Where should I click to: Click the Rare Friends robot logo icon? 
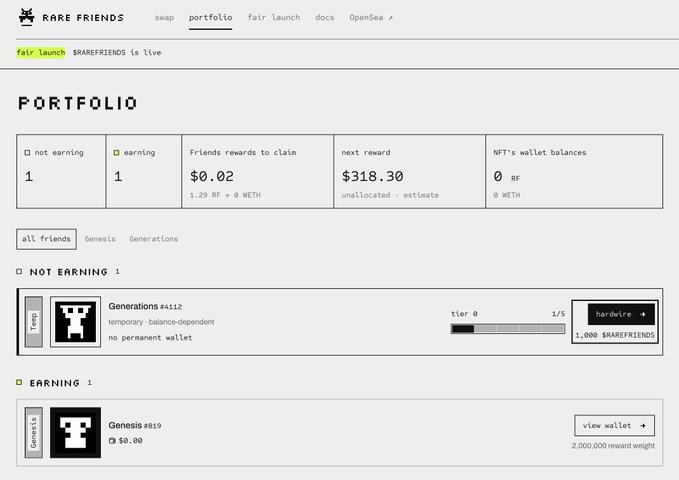[x=27, y=17]
